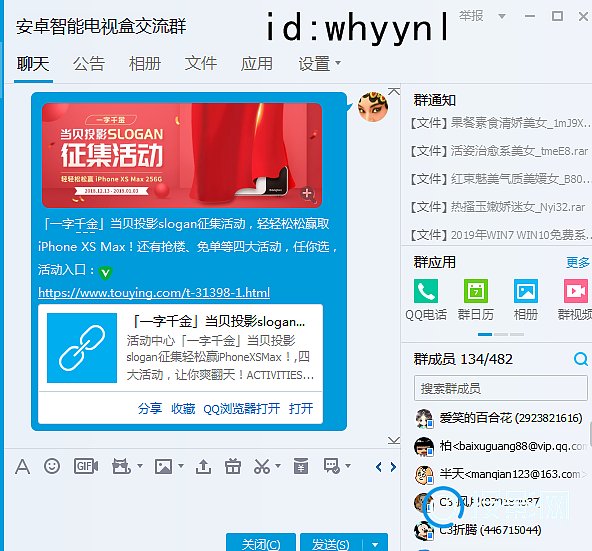Click avatar of C3折腾
The height and width of the screenshot is (551, 592).
pyautogui.click(x=424, y=530)
